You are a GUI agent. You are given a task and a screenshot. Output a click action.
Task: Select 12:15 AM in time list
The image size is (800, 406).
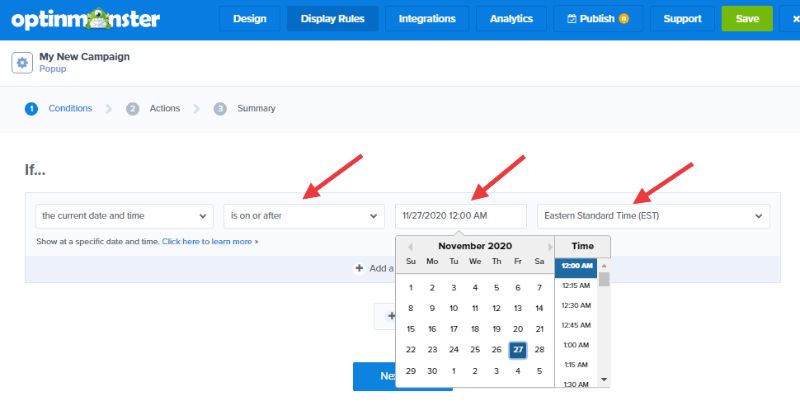tap(576, 286)
